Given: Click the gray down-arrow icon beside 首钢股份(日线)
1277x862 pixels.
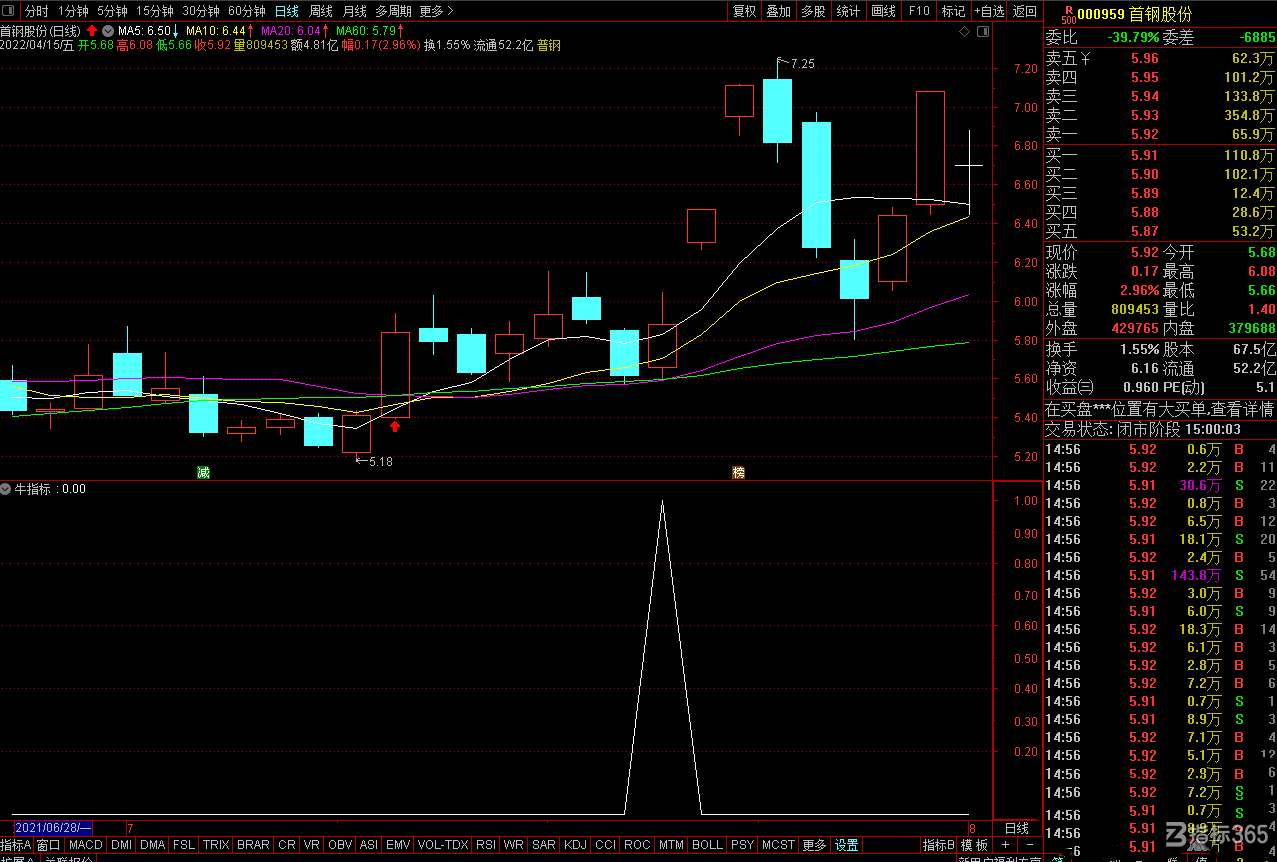Looking at the screenshot, I should [108, 30].
